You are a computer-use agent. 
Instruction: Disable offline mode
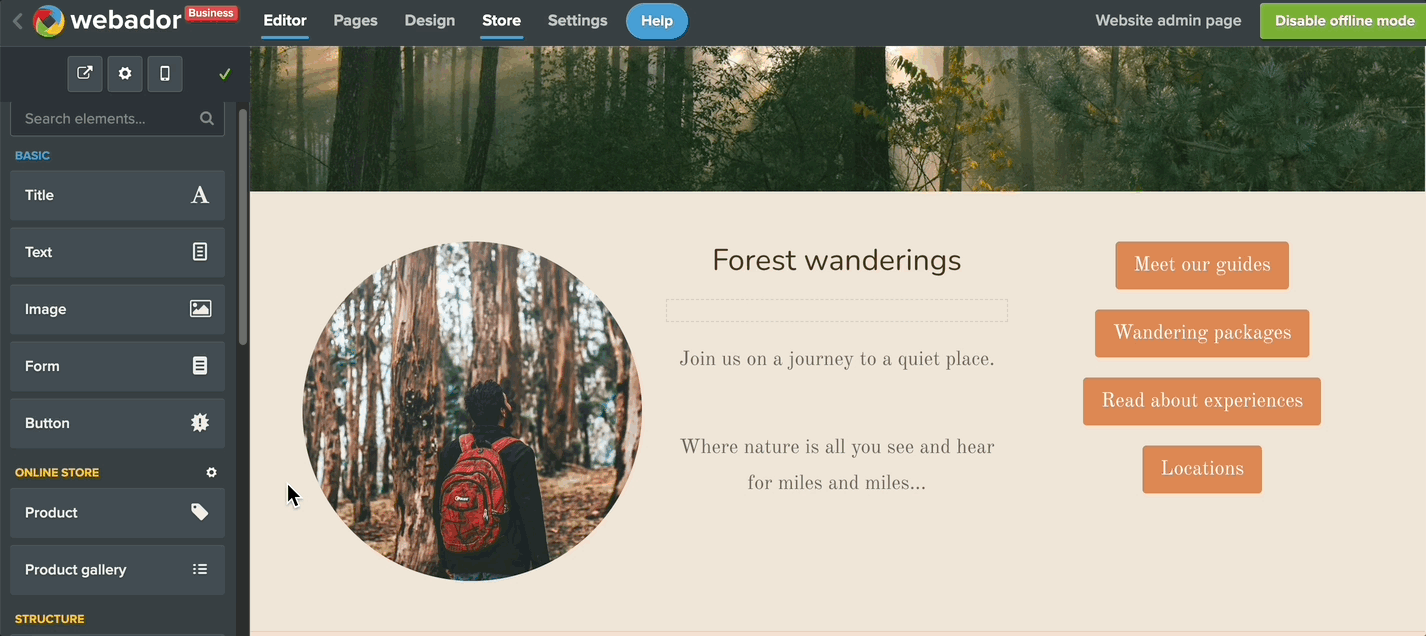(x=1343, y=21)
